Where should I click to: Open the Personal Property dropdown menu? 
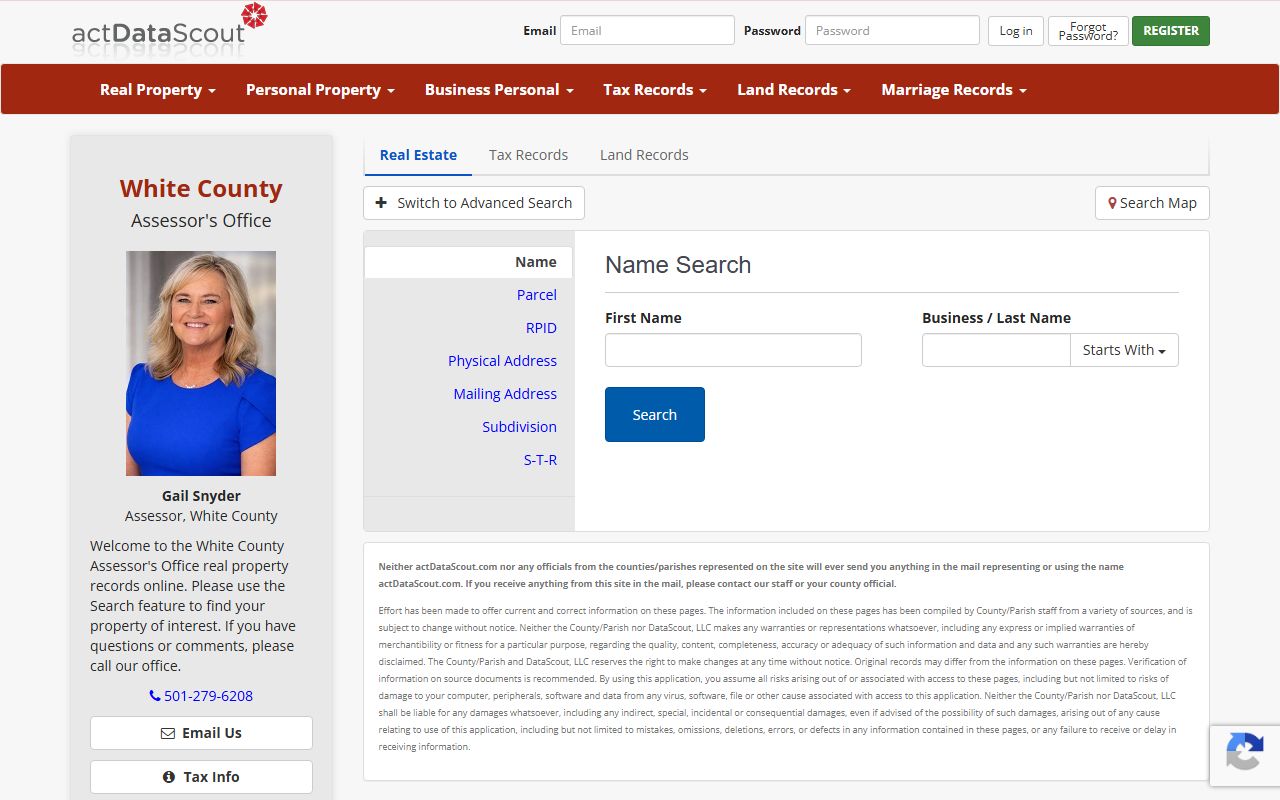point(320,90)
